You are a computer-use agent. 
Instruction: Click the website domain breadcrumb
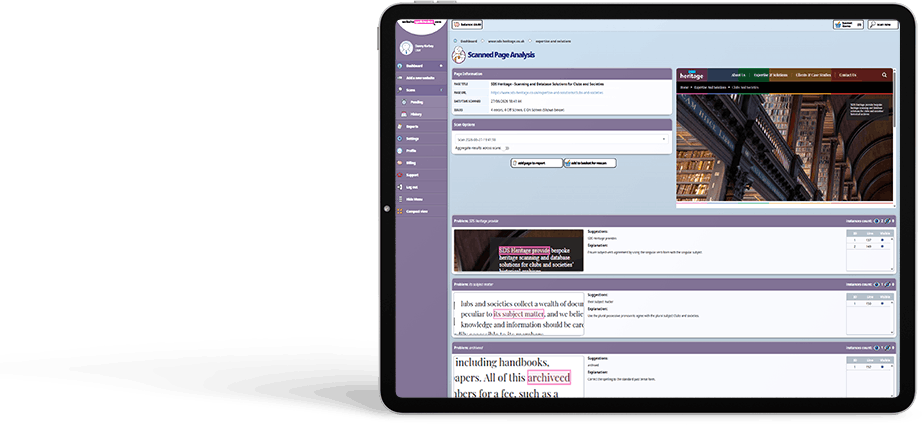coord(505,41)
